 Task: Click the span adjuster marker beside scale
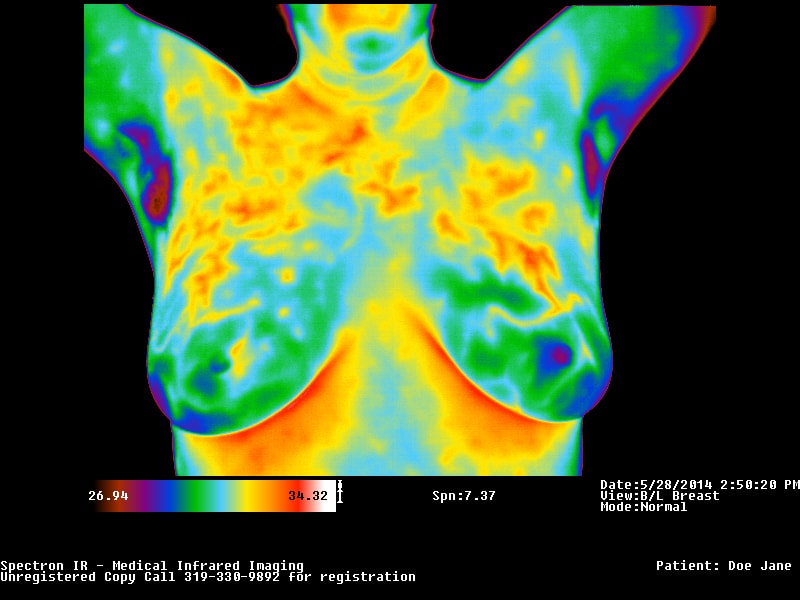[340, 492]
